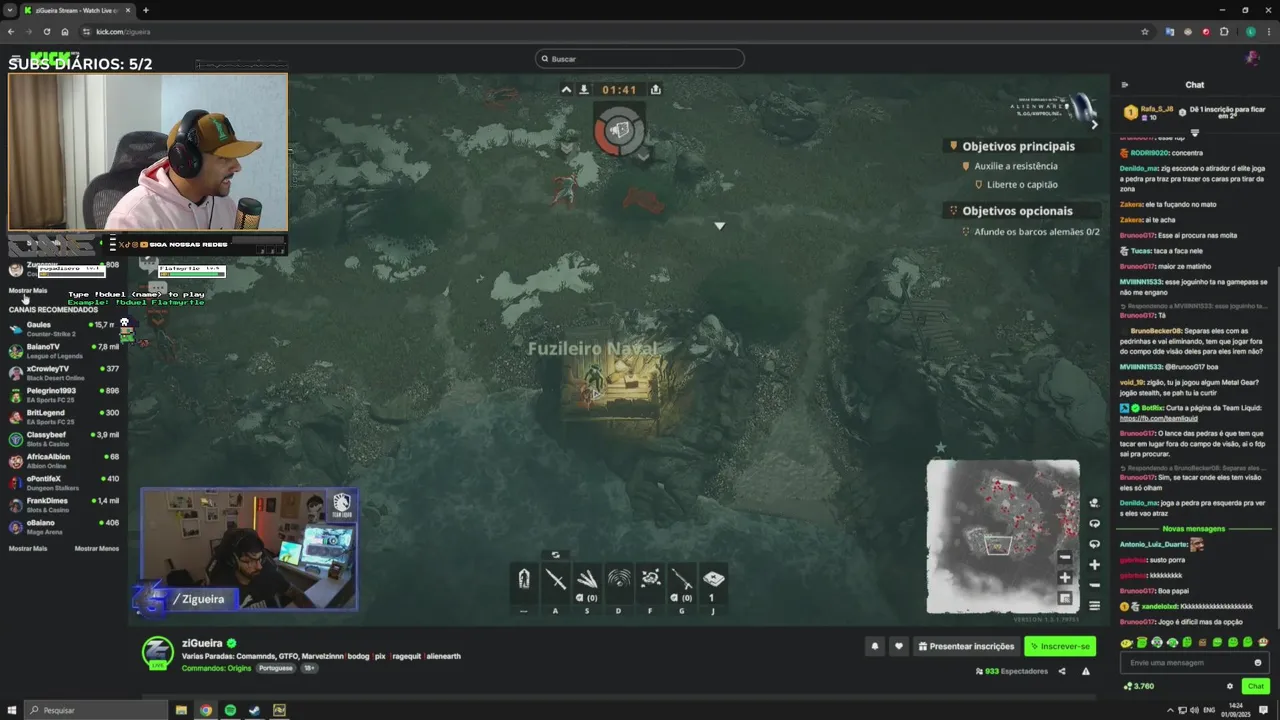Viewport: 1280px width, 720px height.
Task: Click the Kick logo at top left
Action: pos(50,59)
